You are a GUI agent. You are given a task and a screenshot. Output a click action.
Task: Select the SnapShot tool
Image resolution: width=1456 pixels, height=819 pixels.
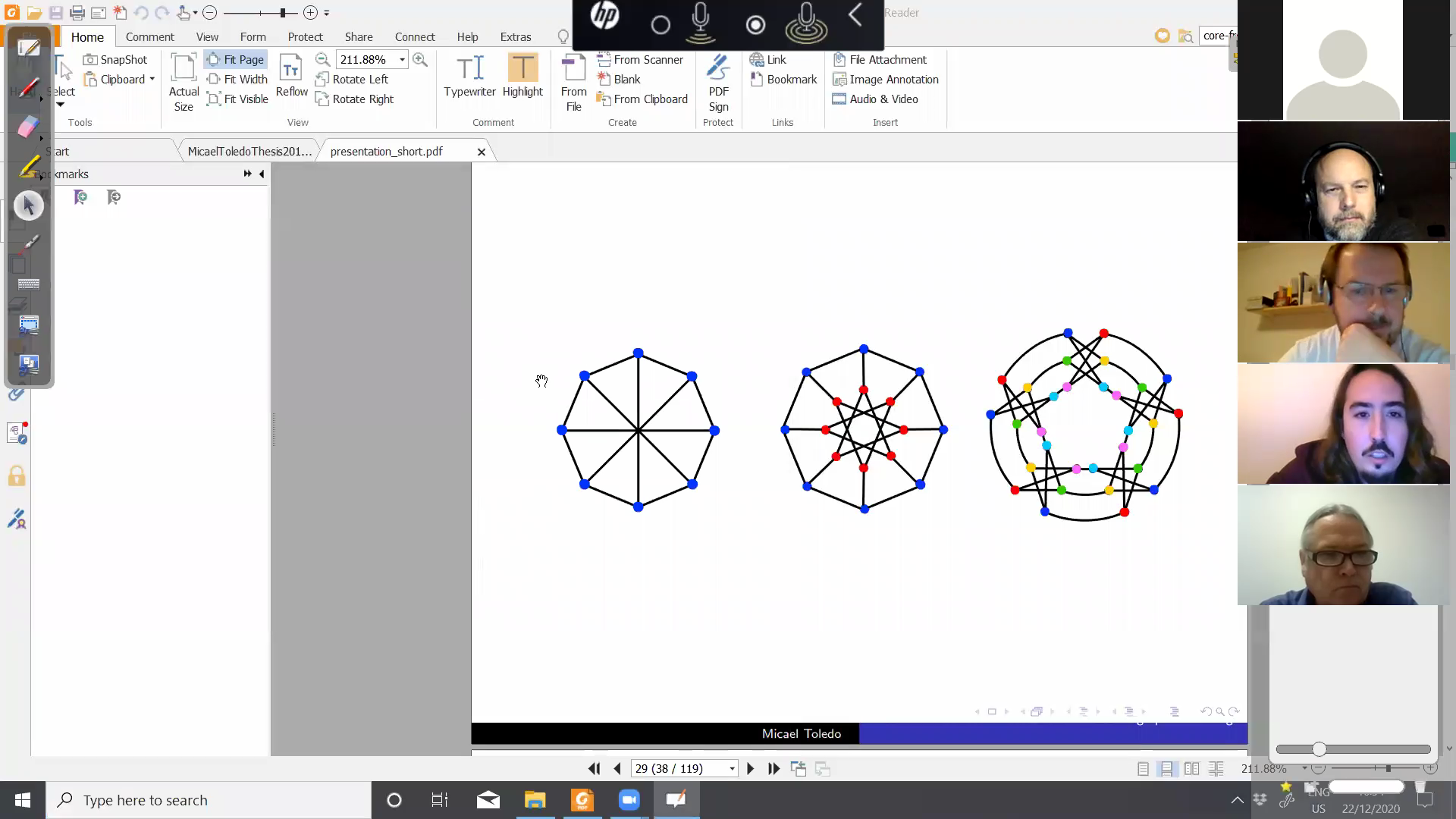click(x=115, y=59)
